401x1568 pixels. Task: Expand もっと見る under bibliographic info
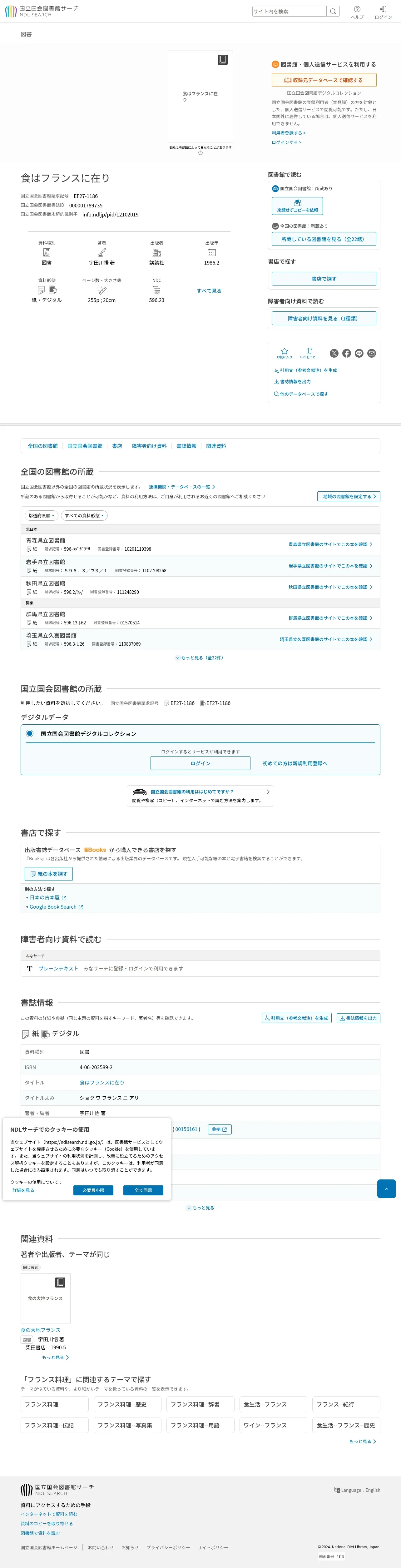(x=200, y=1208)
